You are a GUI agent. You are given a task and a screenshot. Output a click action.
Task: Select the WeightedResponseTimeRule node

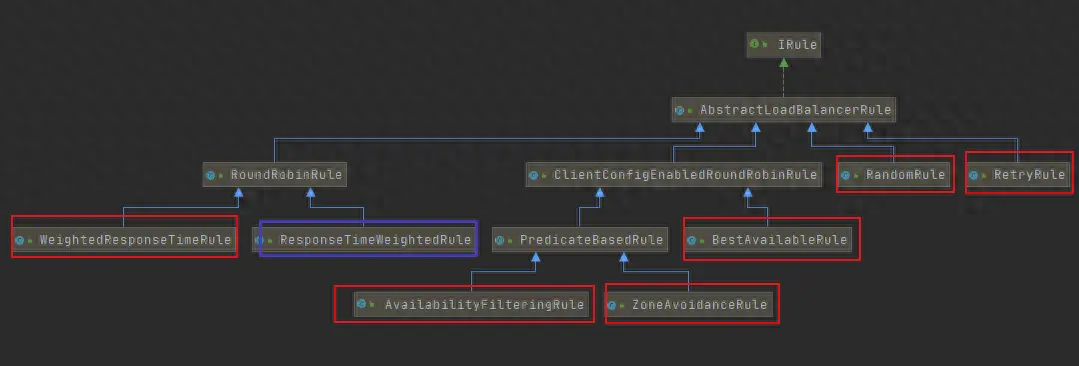[x=124, y=240]
